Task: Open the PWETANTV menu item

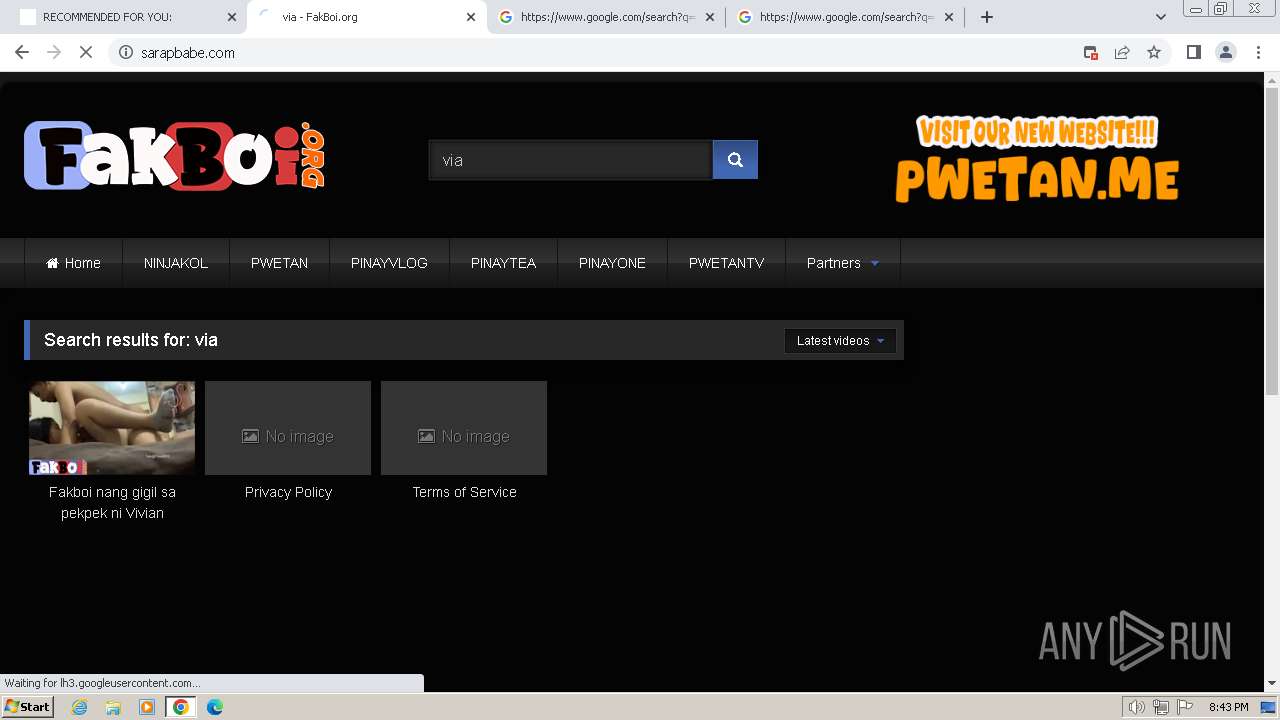Action: pyautogui.click(x=726, y=263)
